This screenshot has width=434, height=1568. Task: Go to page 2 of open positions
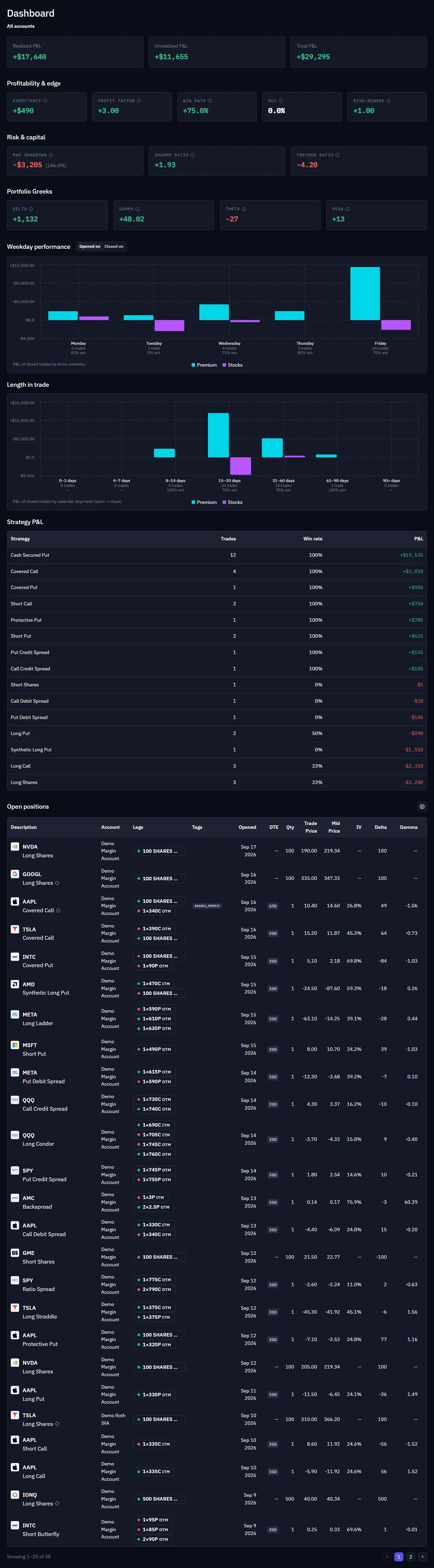click(x=410, y=1557)
